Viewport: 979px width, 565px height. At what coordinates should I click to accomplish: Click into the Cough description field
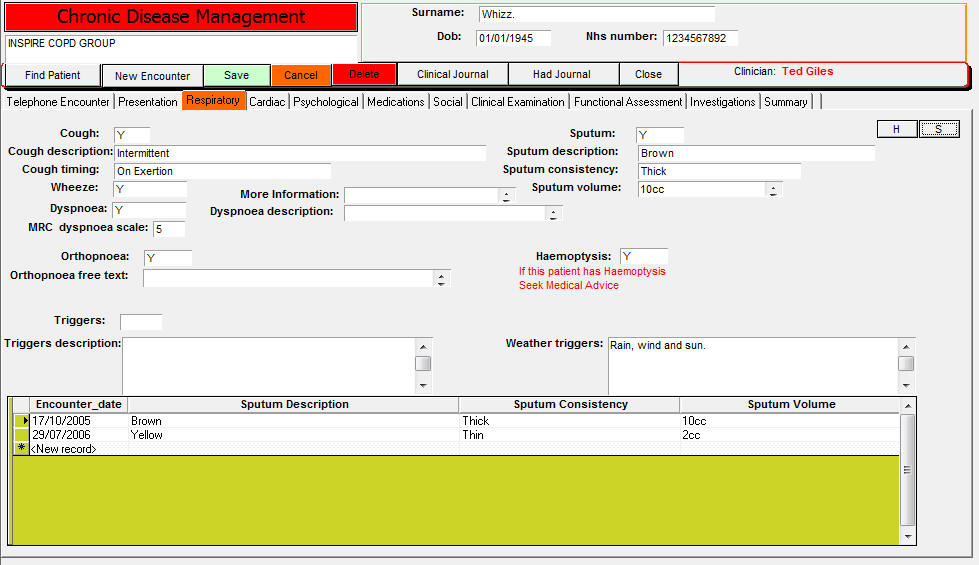pyautogui.click(x=299, y=153)
